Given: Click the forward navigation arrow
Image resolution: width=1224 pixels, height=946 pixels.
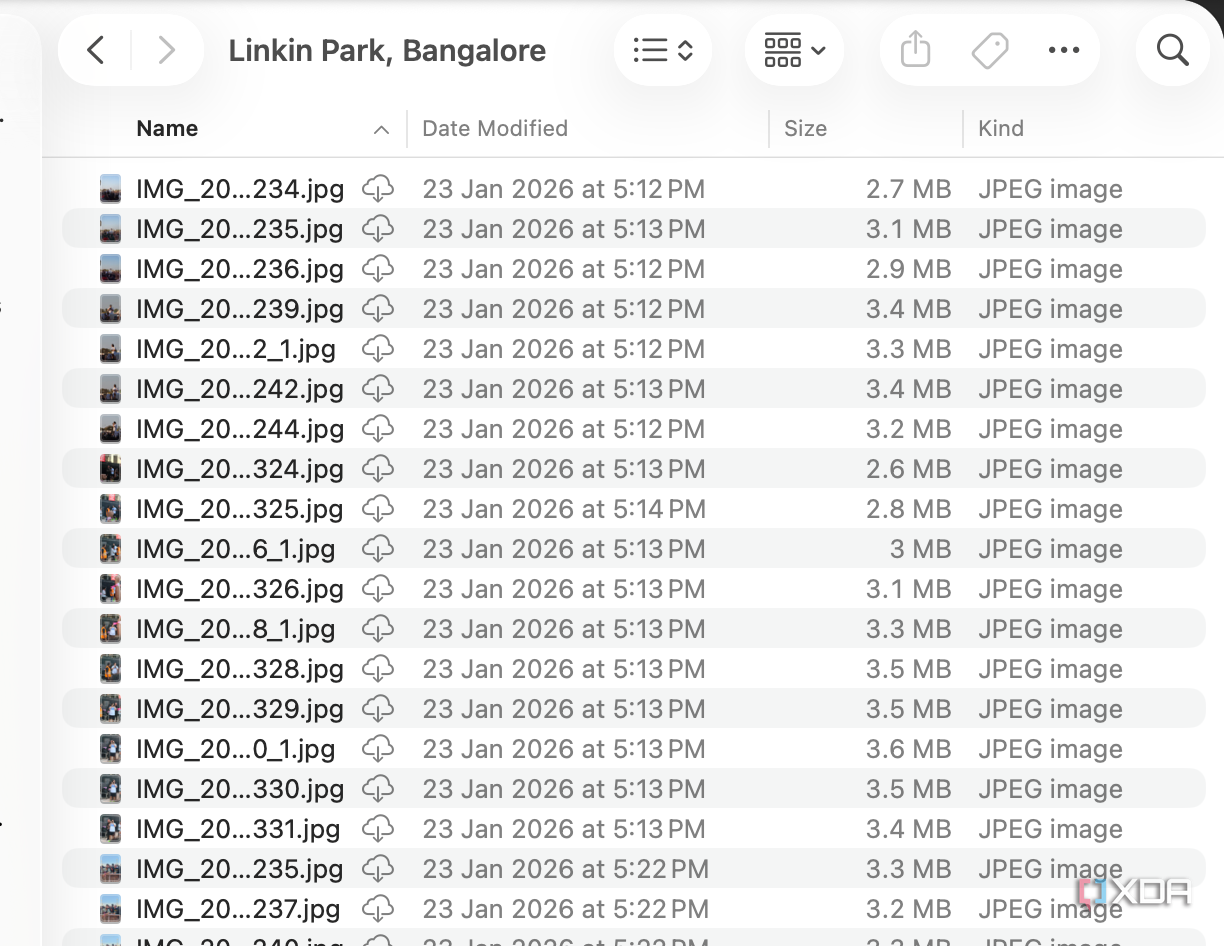Looking at the screenshot, I should [x=166, y=50].
